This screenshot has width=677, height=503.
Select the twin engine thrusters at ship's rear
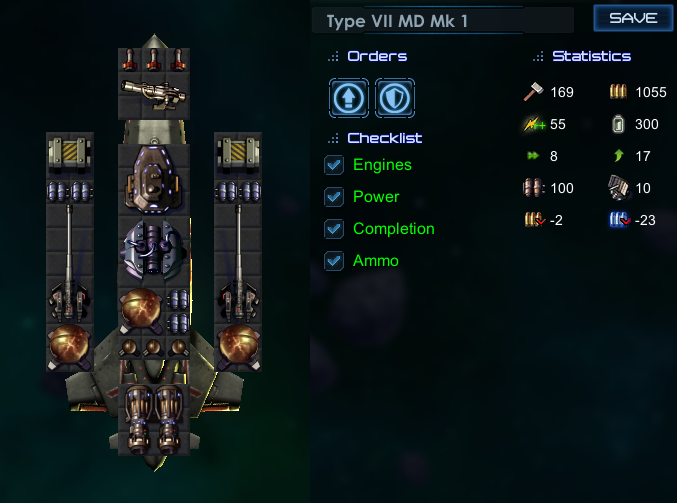[154, 420]
